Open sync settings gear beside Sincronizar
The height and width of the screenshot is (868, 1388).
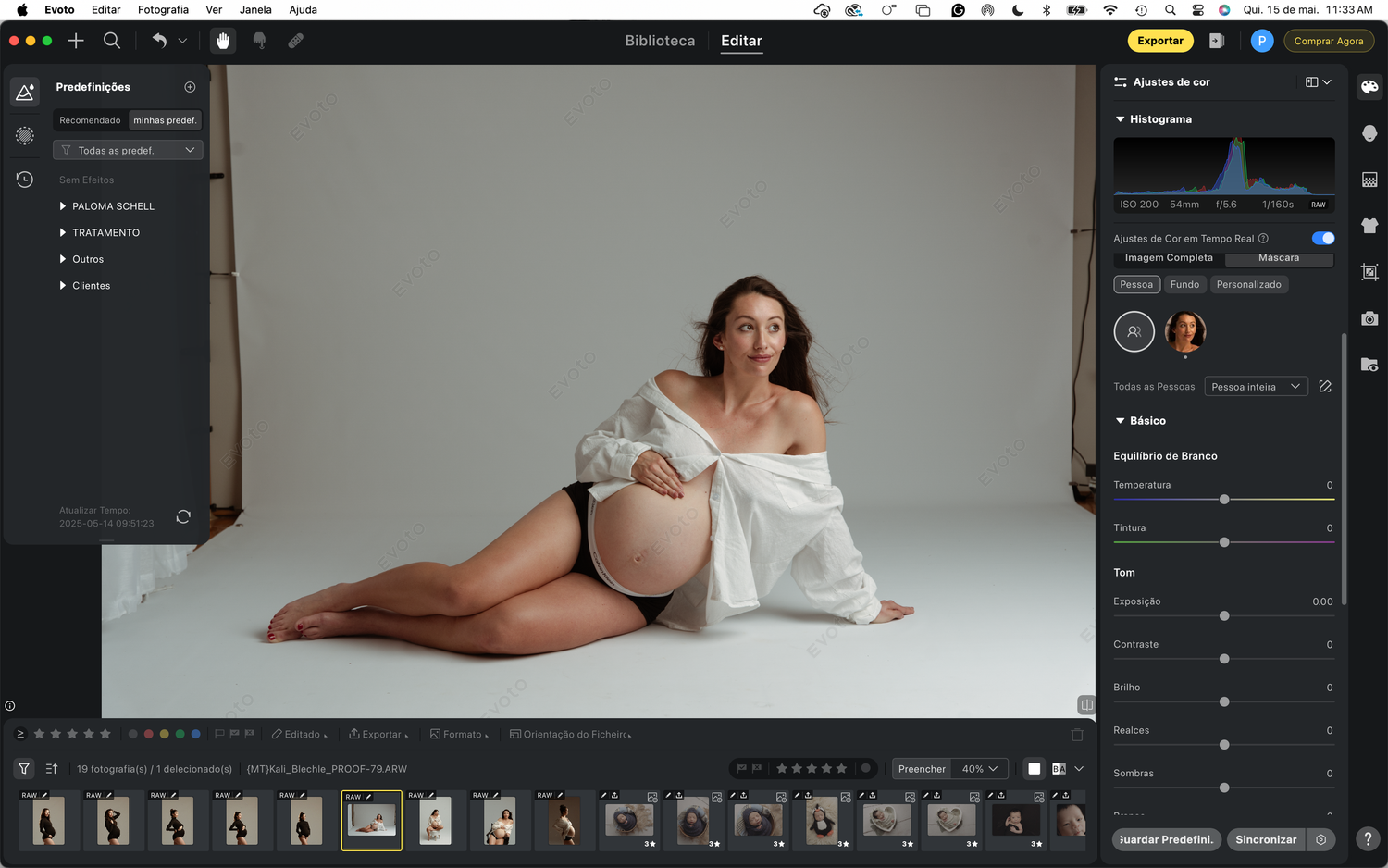click(1320, 839)
